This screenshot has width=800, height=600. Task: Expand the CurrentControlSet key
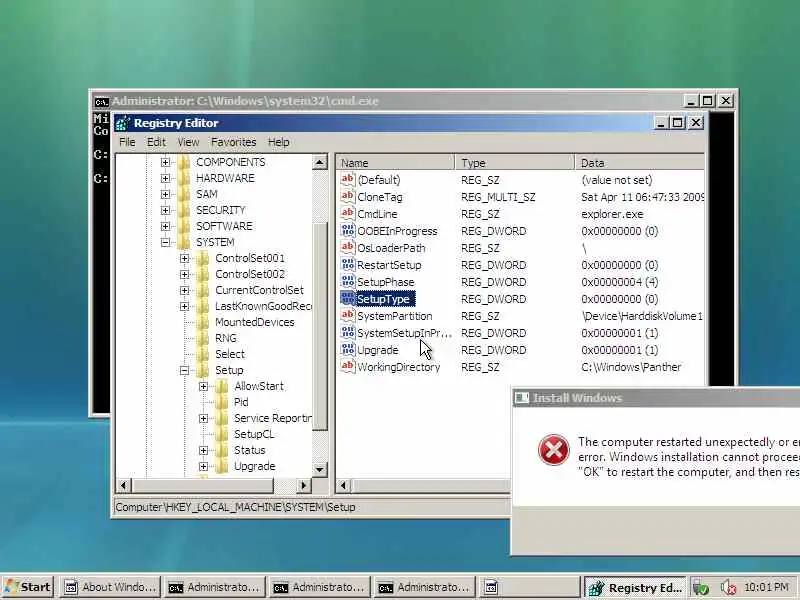point(184,290)
